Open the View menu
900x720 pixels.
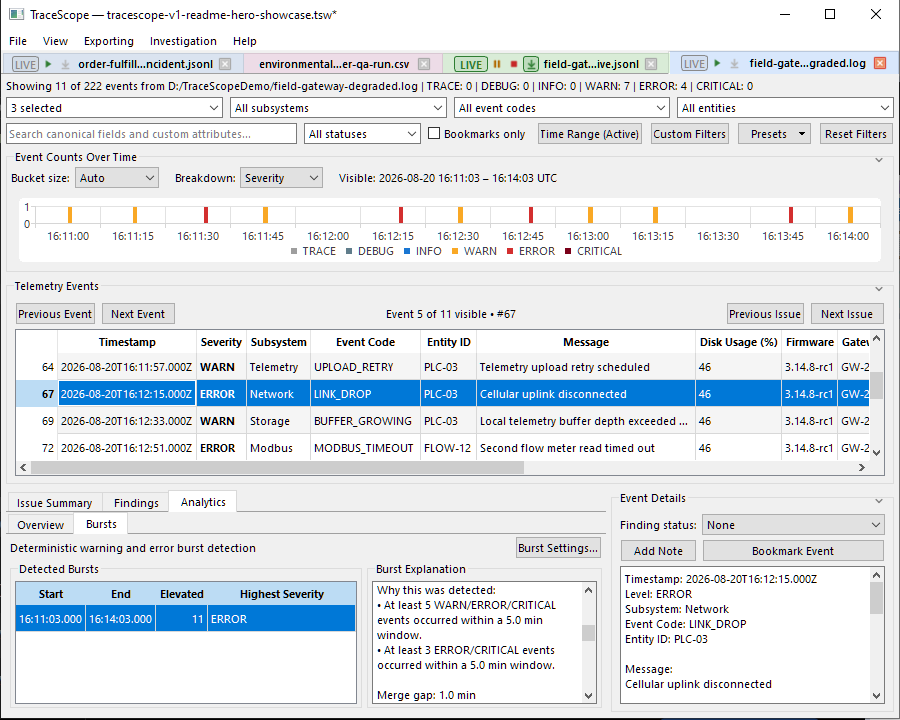coord(55,41)
